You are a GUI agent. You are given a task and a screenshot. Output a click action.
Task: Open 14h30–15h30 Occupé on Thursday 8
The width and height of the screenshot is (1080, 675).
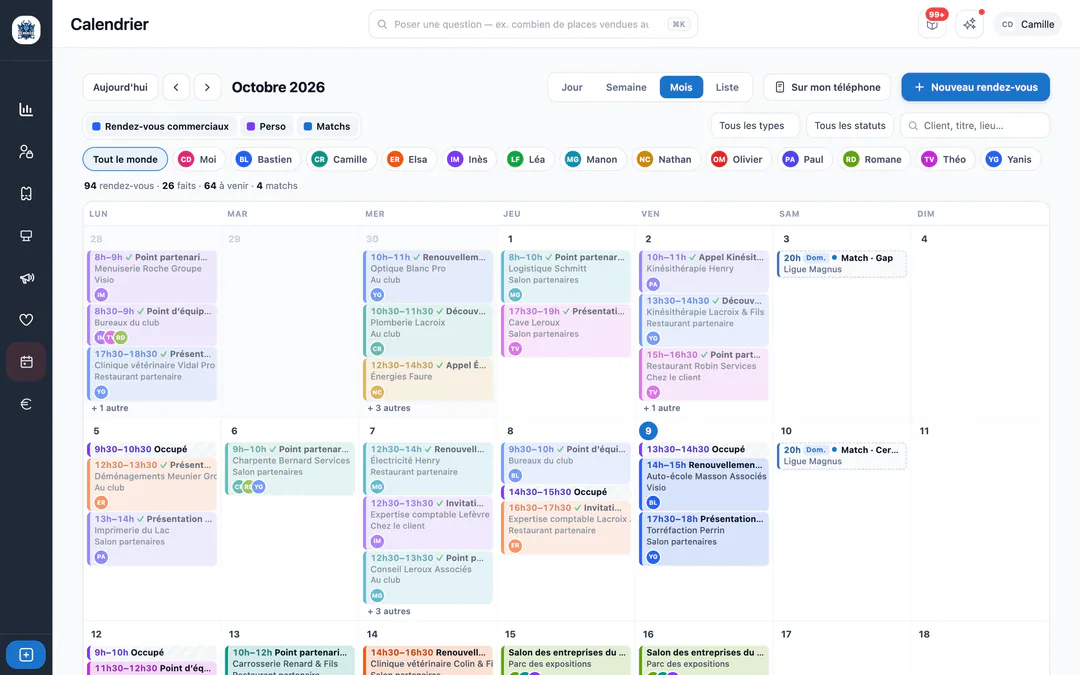coord(565,492)
